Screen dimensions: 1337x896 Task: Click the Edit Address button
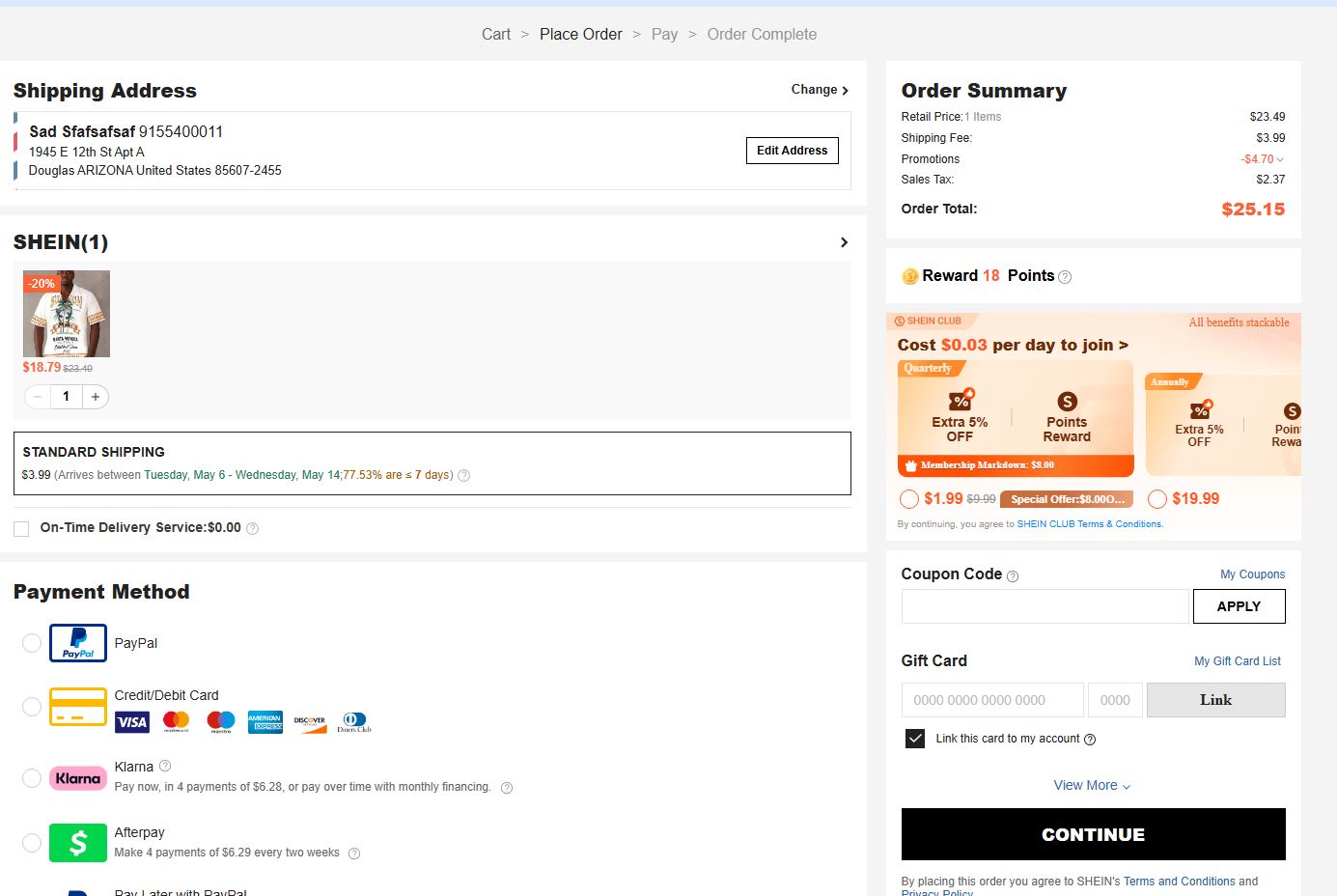pos(793,151)
